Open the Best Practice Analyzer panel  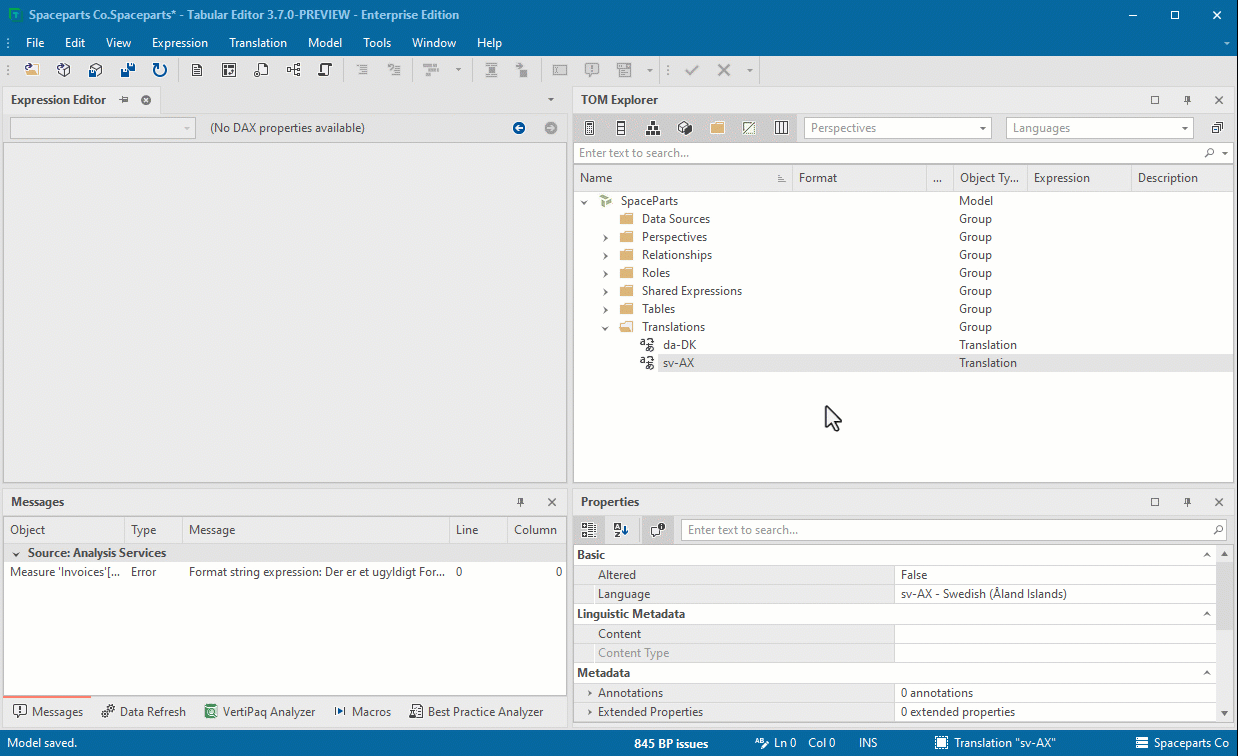click(476, 711)
